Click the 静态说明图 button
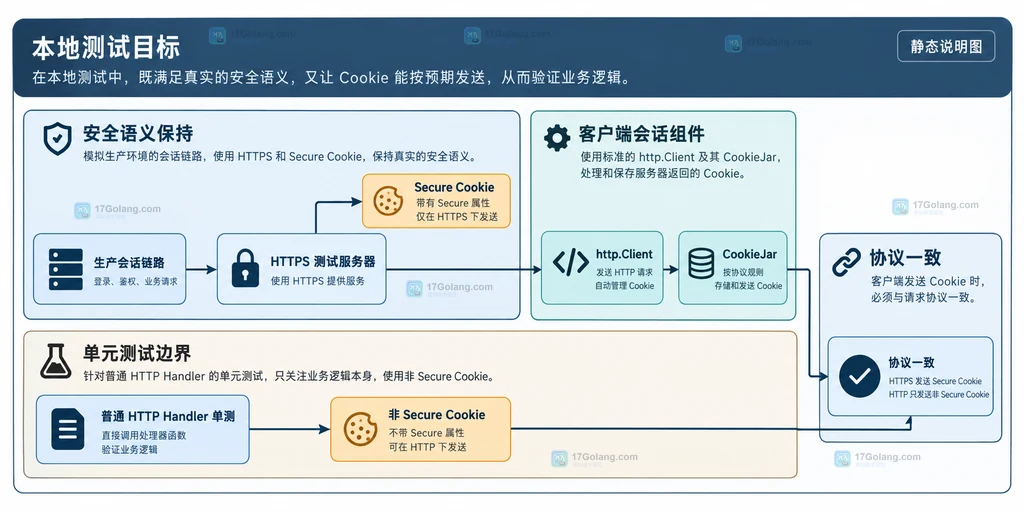This screenshot has height=512, width=1024. click(x=946, y=46)
